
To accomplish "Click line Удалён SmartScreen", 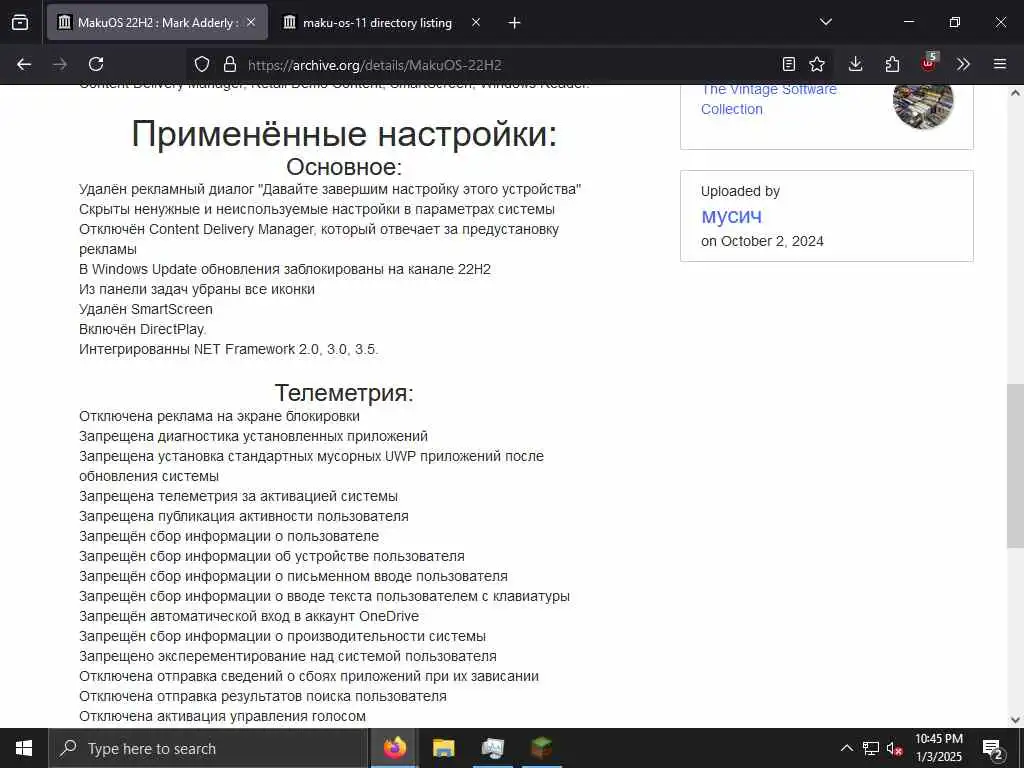I will coord(146,309).
